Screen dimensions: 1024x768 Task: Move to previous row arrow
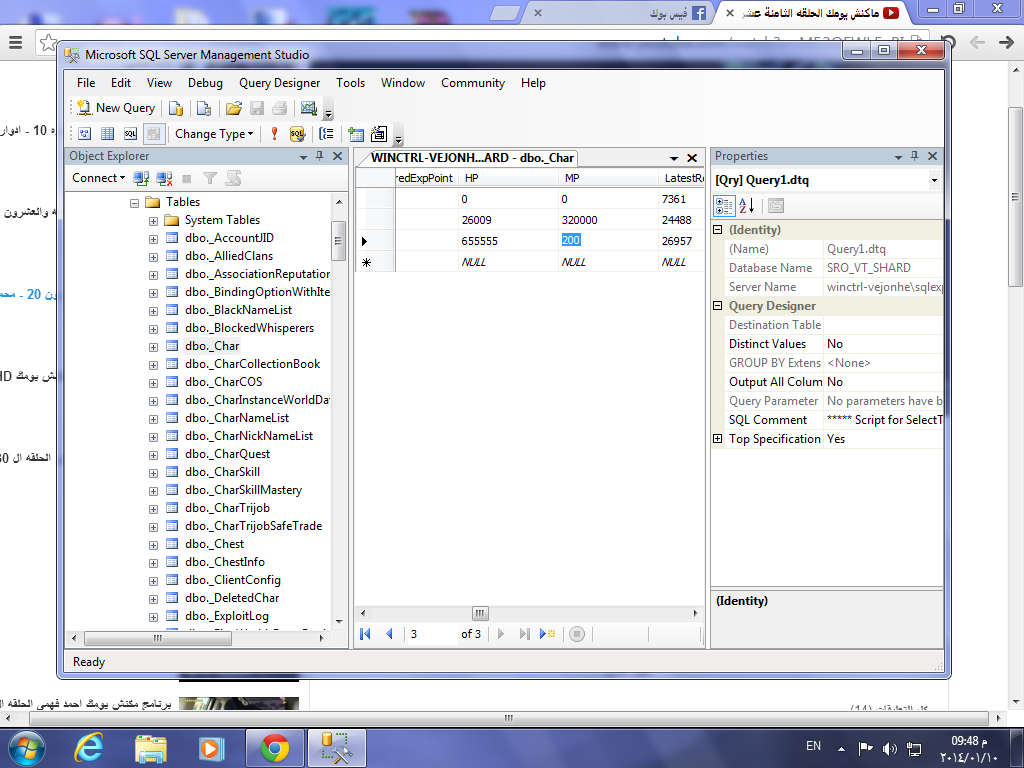coord(389,633)
